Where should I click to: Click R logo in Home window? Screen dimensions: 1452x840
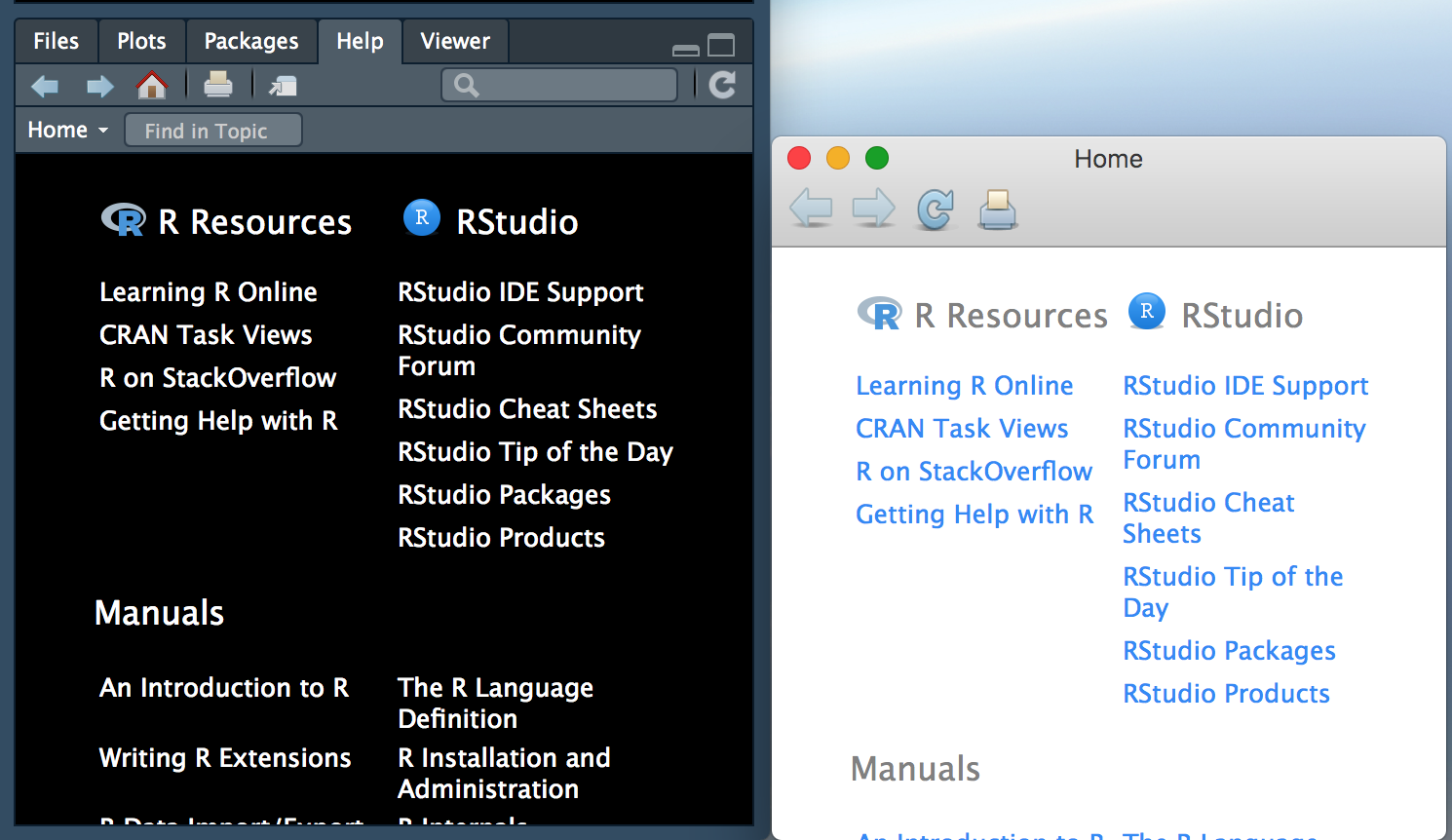(x=880, y=313)
